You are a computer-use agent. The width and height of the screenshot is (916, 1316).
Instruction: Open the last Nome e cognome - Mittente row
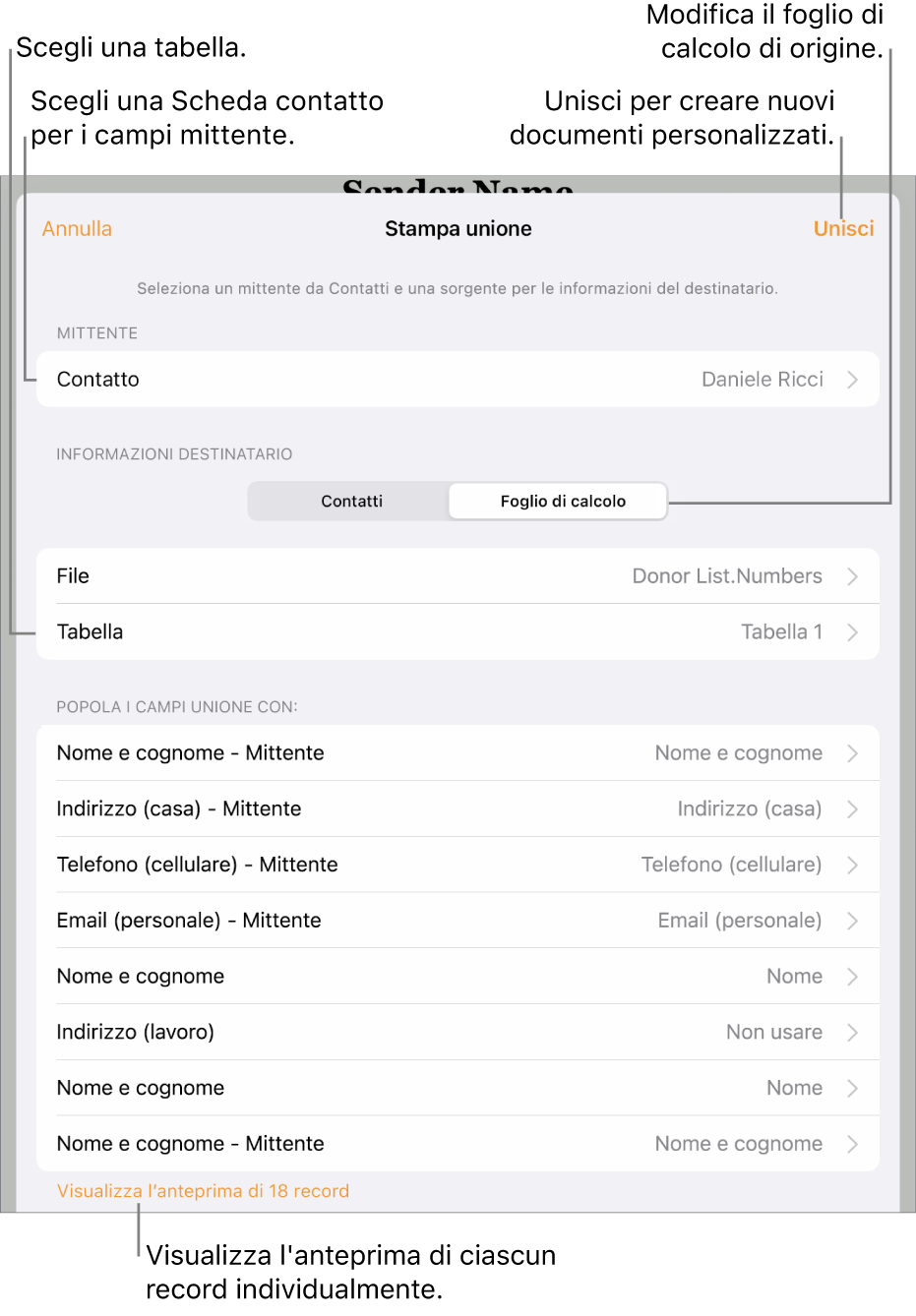pyautogui.click(x=458, y=1144)
